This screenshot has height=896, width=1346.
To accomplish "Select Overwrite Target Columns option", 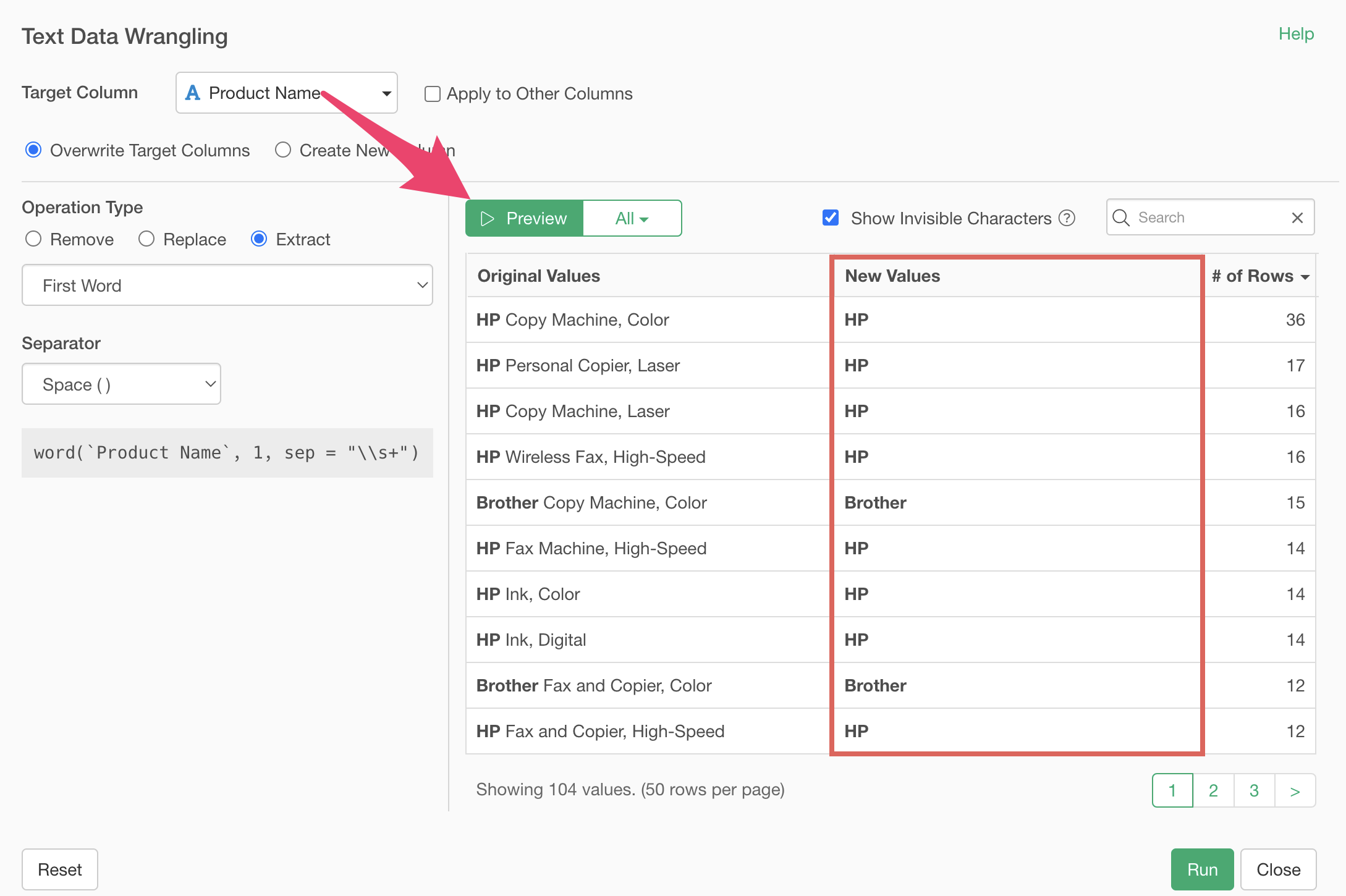I will 33,150.
